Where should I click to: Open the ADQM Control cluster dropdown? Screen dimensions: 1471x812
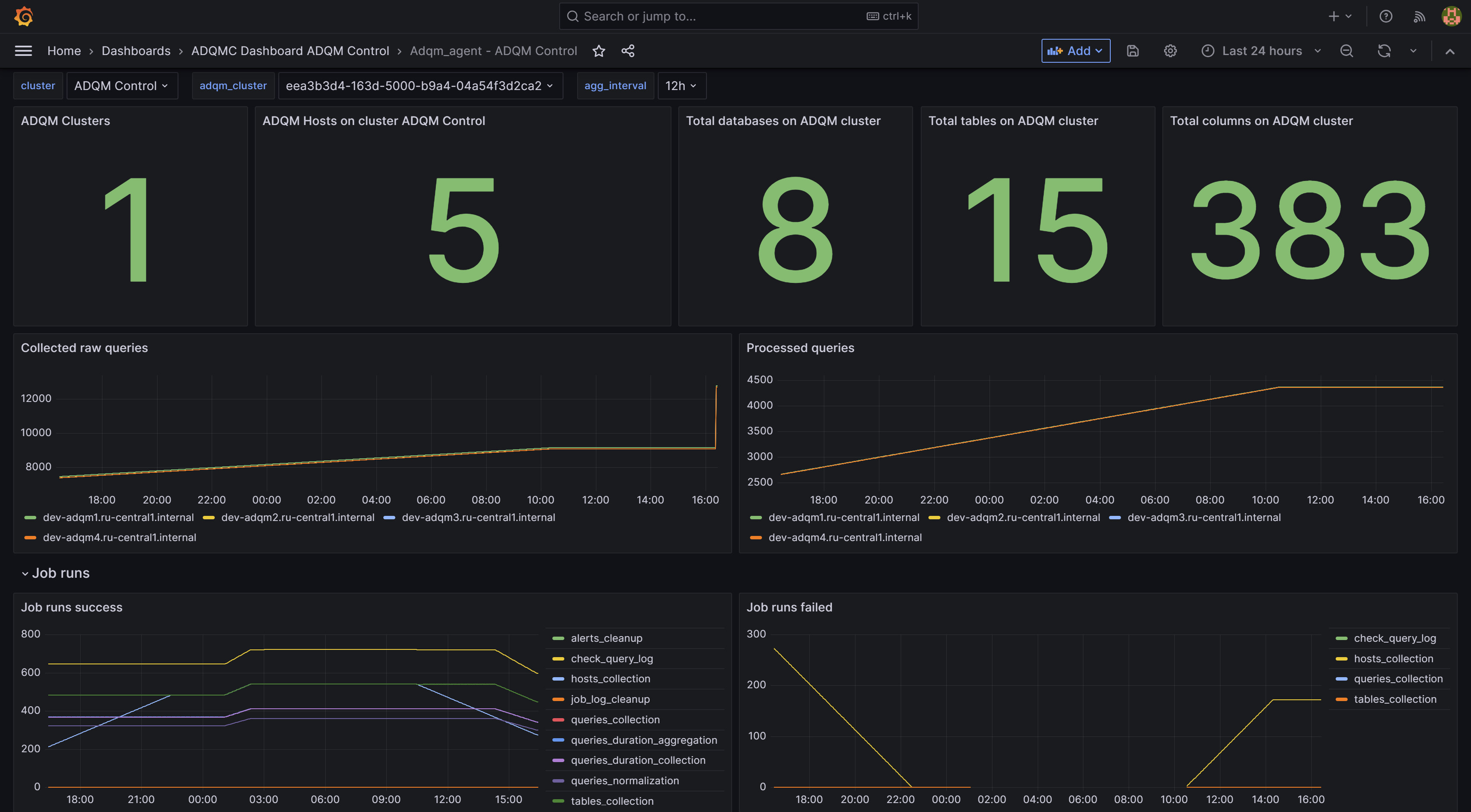click(122, 86)
